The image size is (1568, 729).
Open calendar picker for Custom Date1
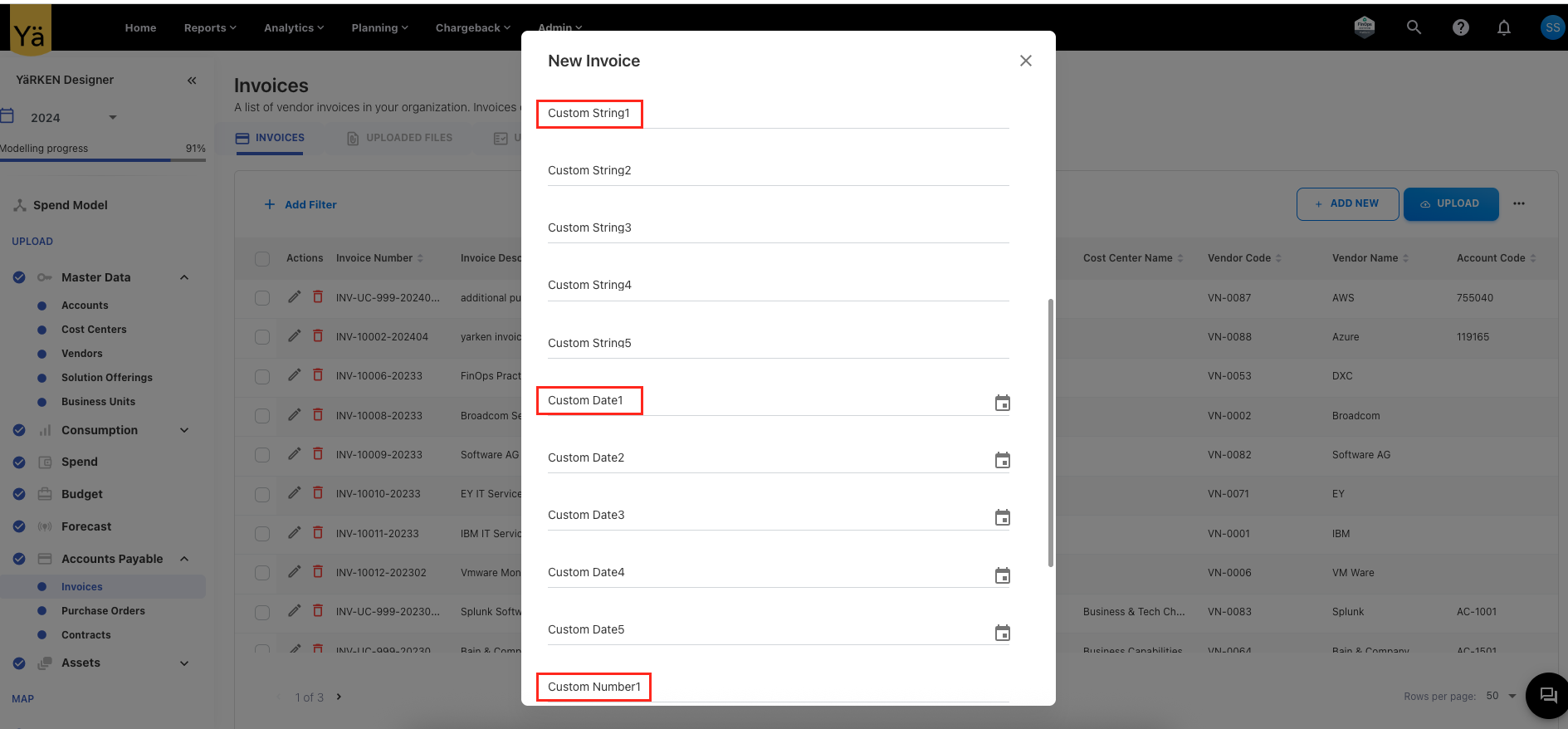point(1003,403)
